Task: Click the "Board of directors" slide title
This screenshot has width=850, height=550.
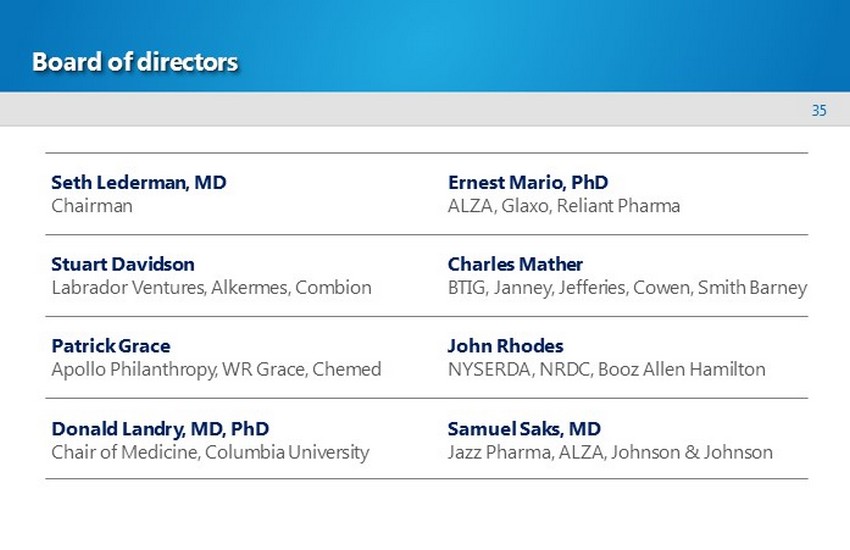Action: [x=134, y=62]
